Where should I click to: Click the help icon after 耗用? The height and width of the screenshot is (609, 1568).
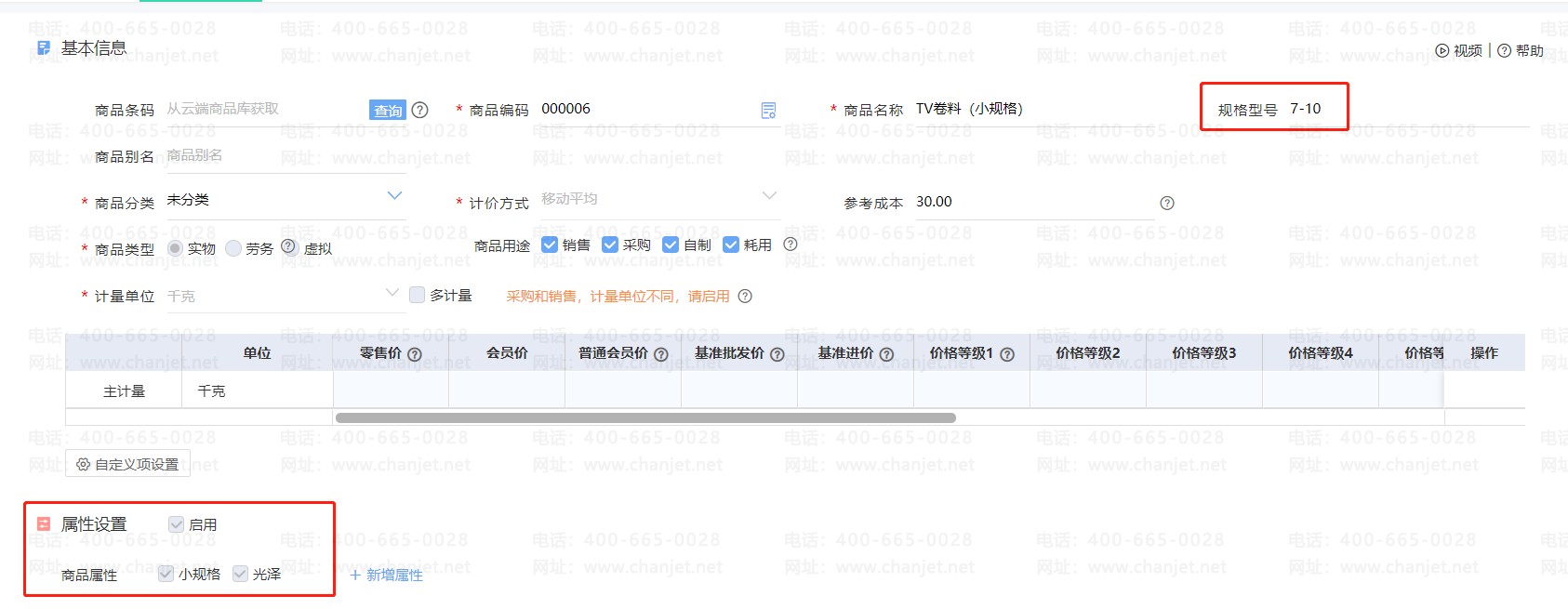(x=791, y=245)
